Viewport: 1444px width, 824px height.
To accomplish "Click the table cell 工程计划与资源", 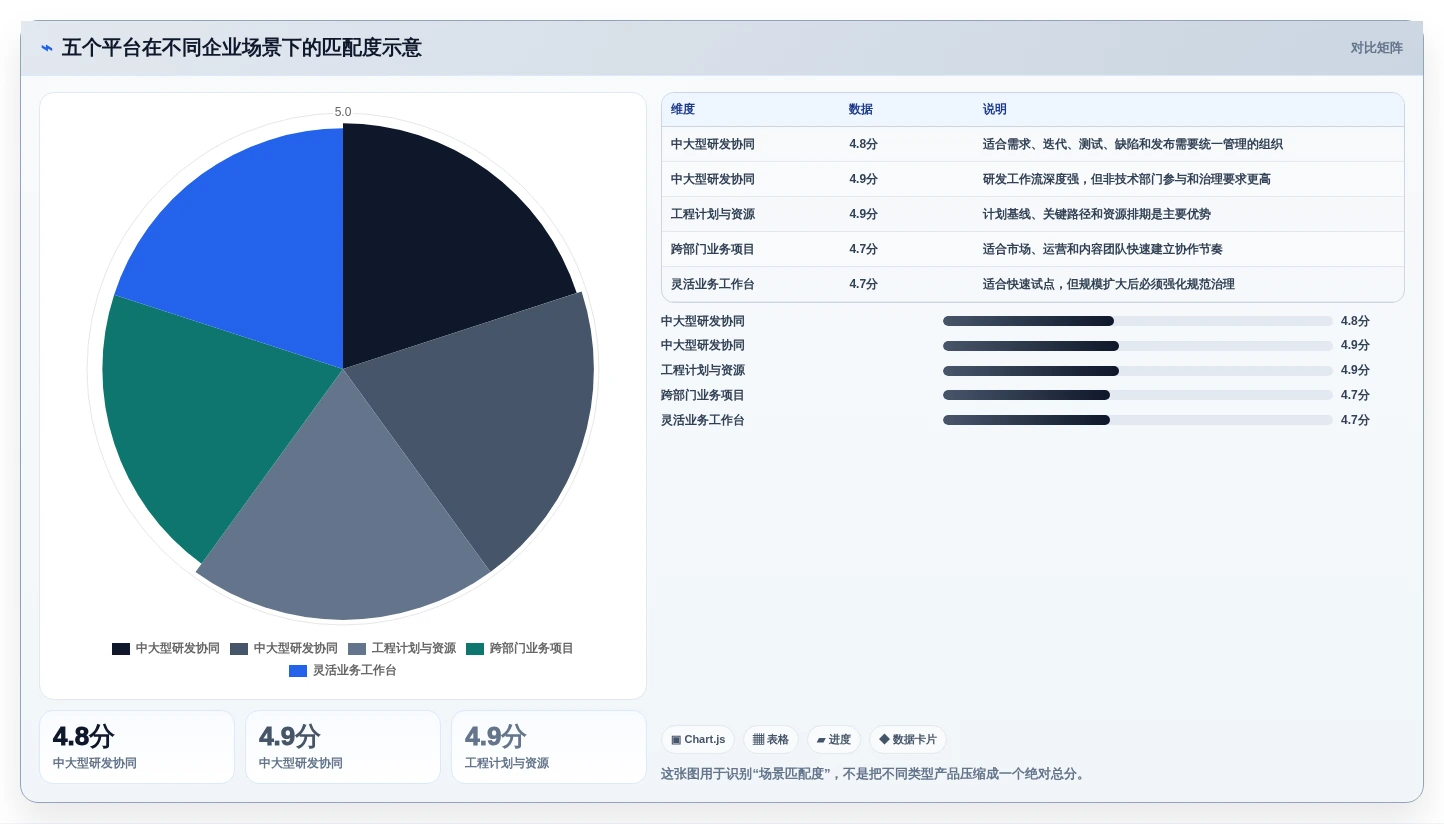I will coord(713,214).
